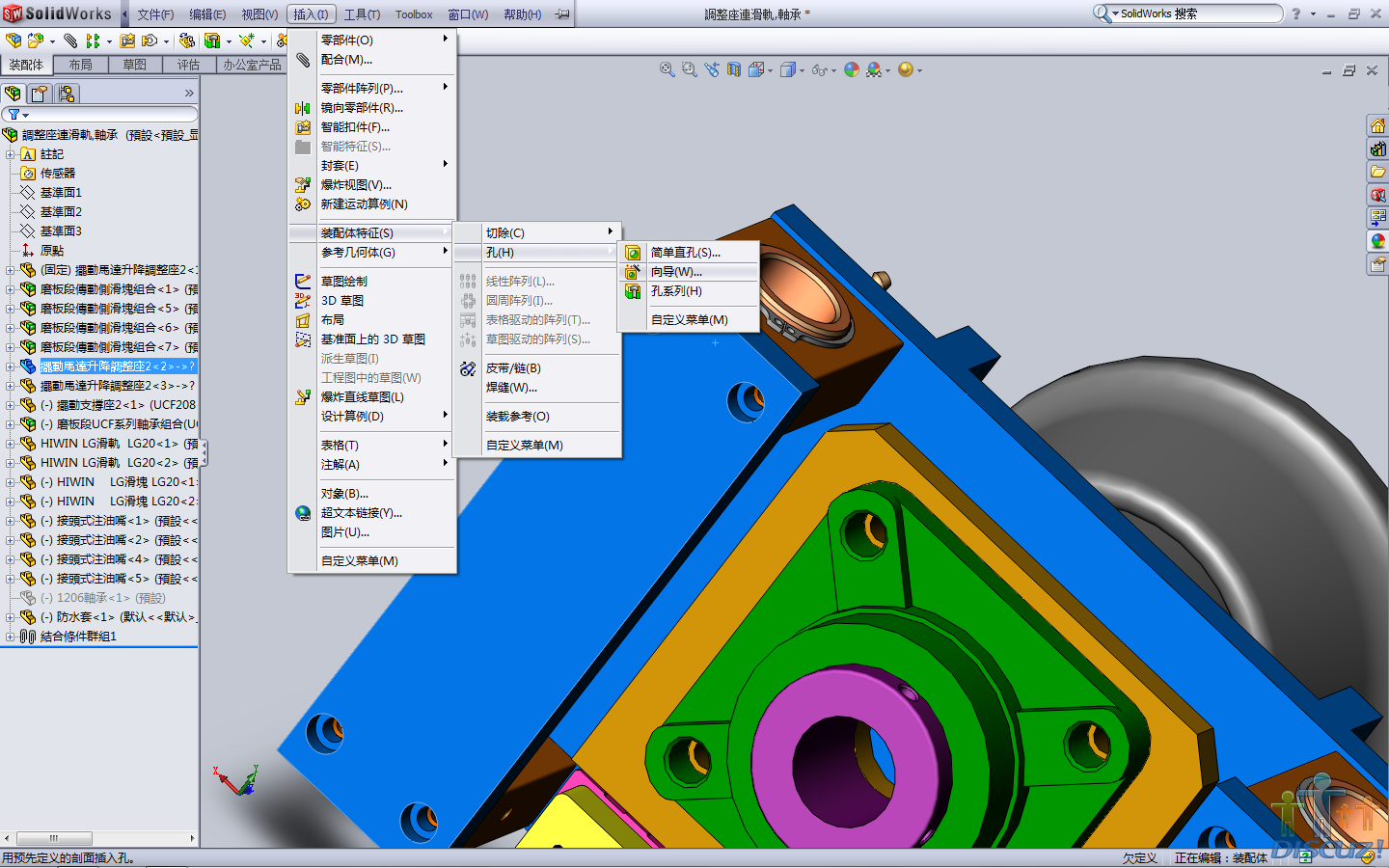Click the Apply Scene icon
The height and width of the screenshot is (868, 1389).
point(874,69)
